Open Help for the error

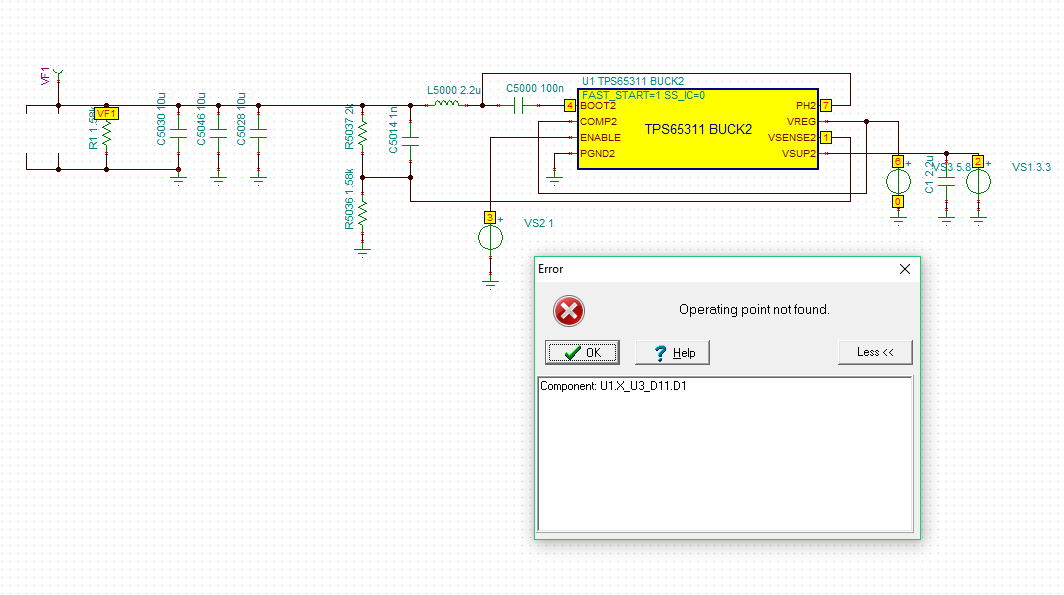(x=672, y=352)
